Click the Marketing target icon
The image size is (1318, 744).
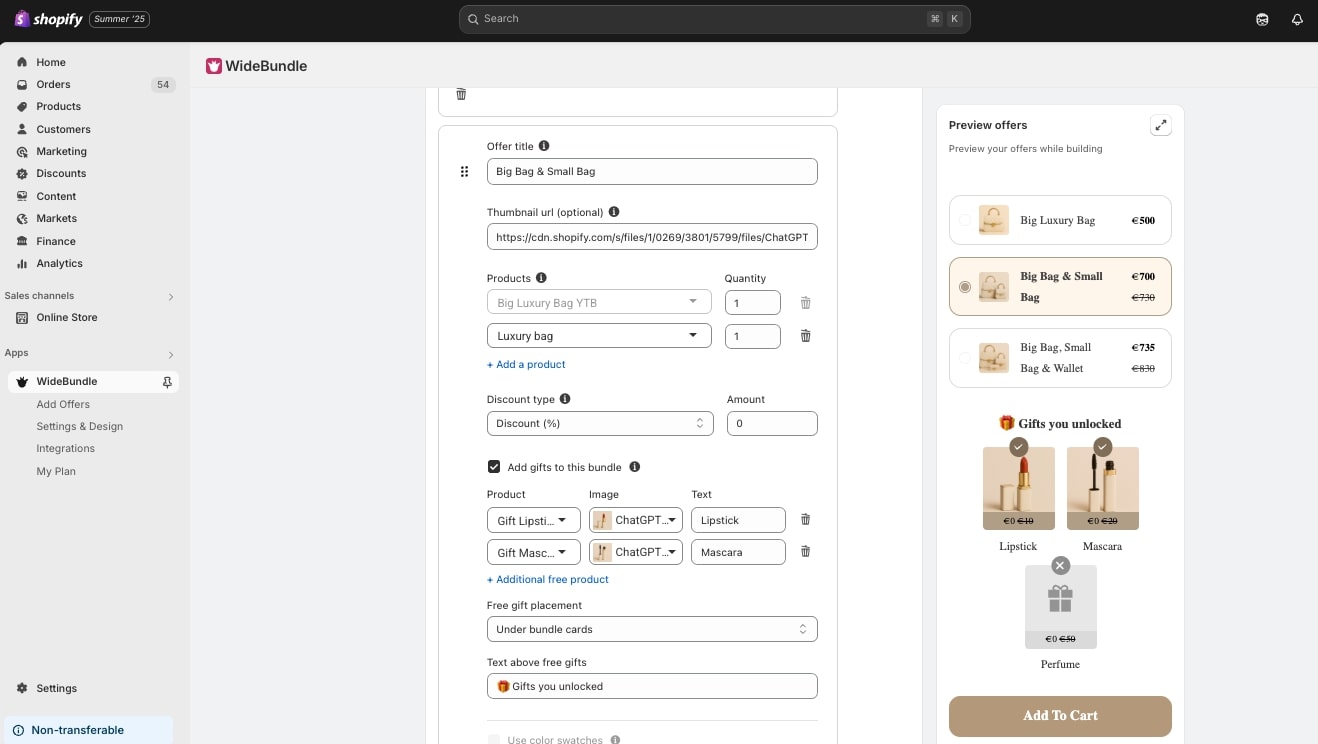pos(22,151)
